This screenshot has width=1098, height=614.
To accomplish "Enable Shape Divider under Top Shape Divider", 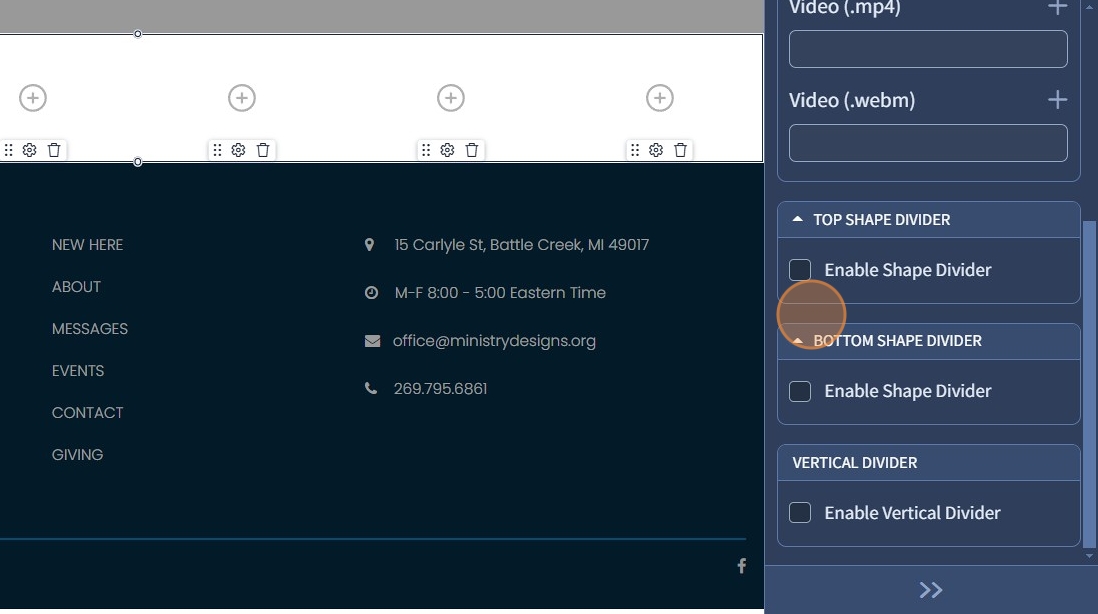I will tap(800, 270).
